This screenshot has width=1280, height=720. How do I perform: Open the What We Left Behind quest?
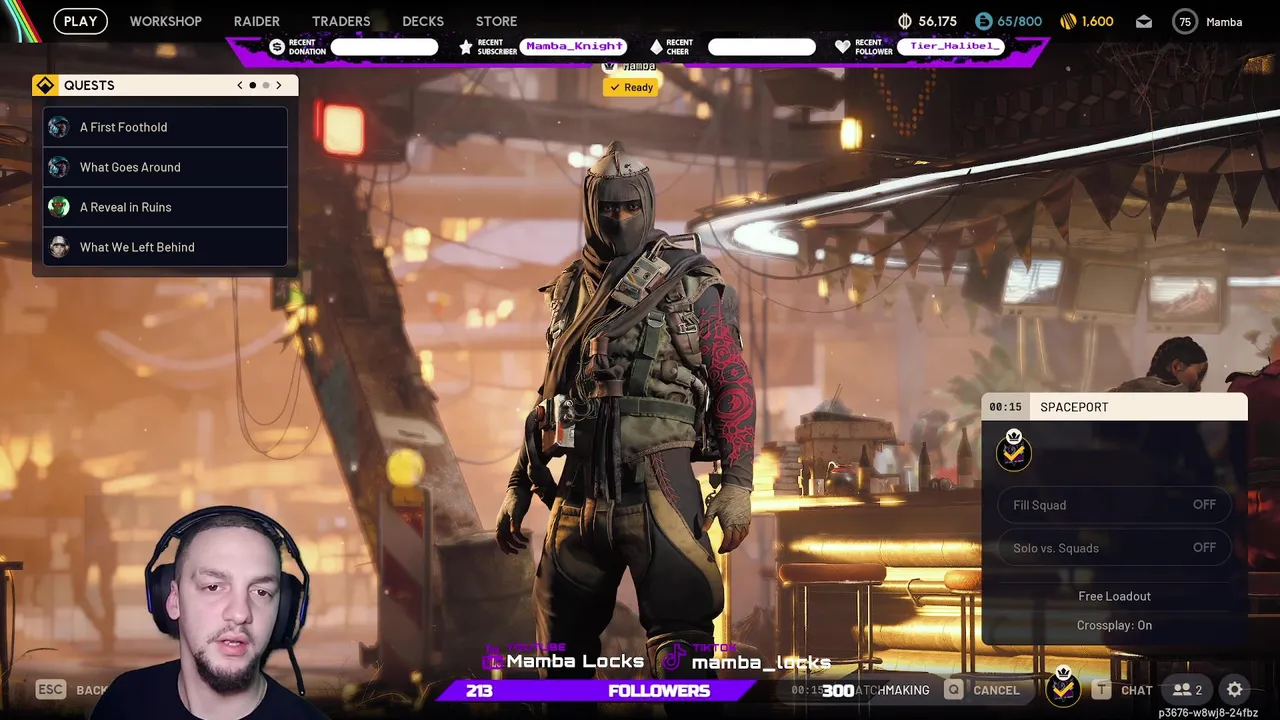165,247
